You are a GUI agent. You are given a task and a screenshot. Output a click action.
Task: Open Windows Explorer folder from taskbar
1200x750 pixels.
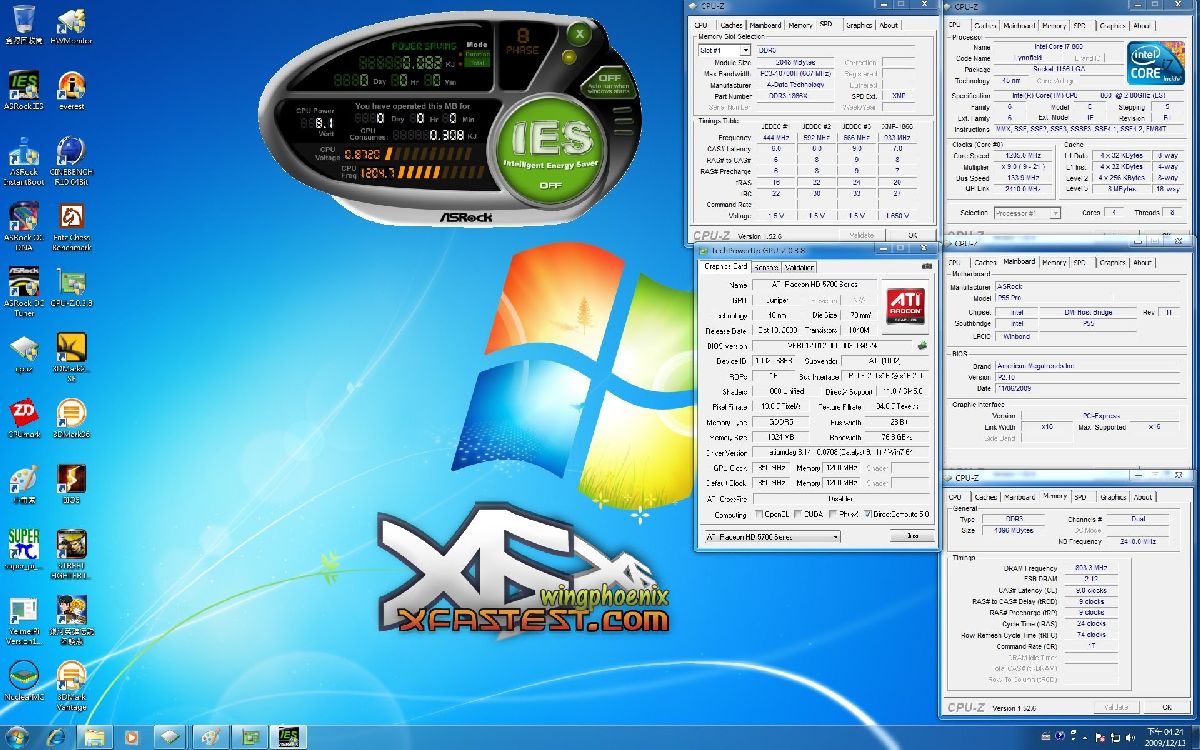[94, 737]
